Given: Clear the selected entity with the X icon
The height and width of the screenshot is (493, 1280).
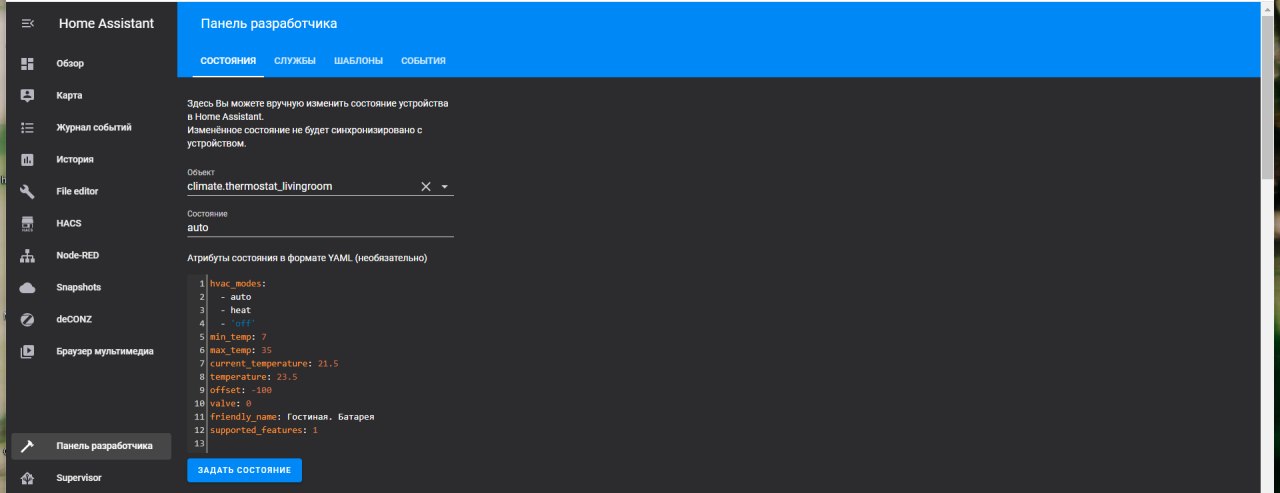Looking at the screenshot, I should click(425, 186).
